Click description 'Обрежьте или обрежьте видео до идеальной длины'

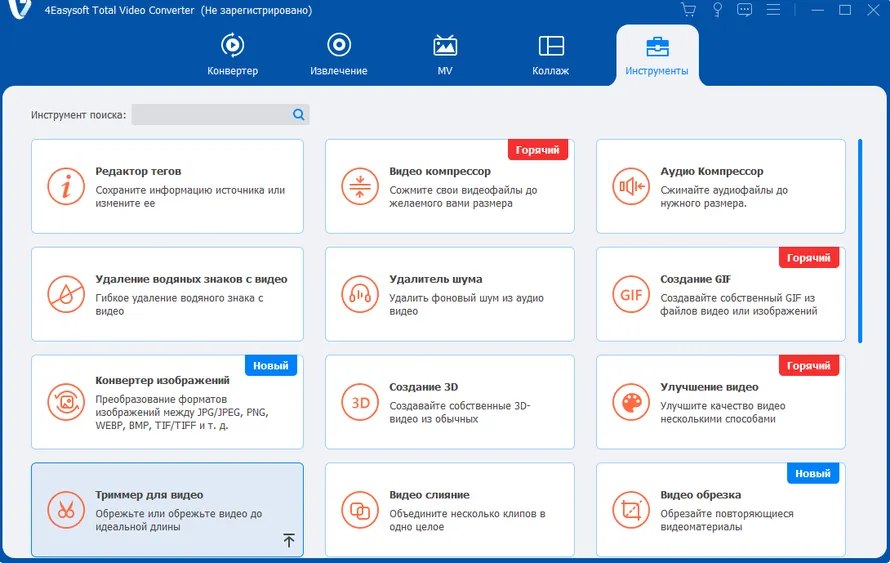(178, 520)
